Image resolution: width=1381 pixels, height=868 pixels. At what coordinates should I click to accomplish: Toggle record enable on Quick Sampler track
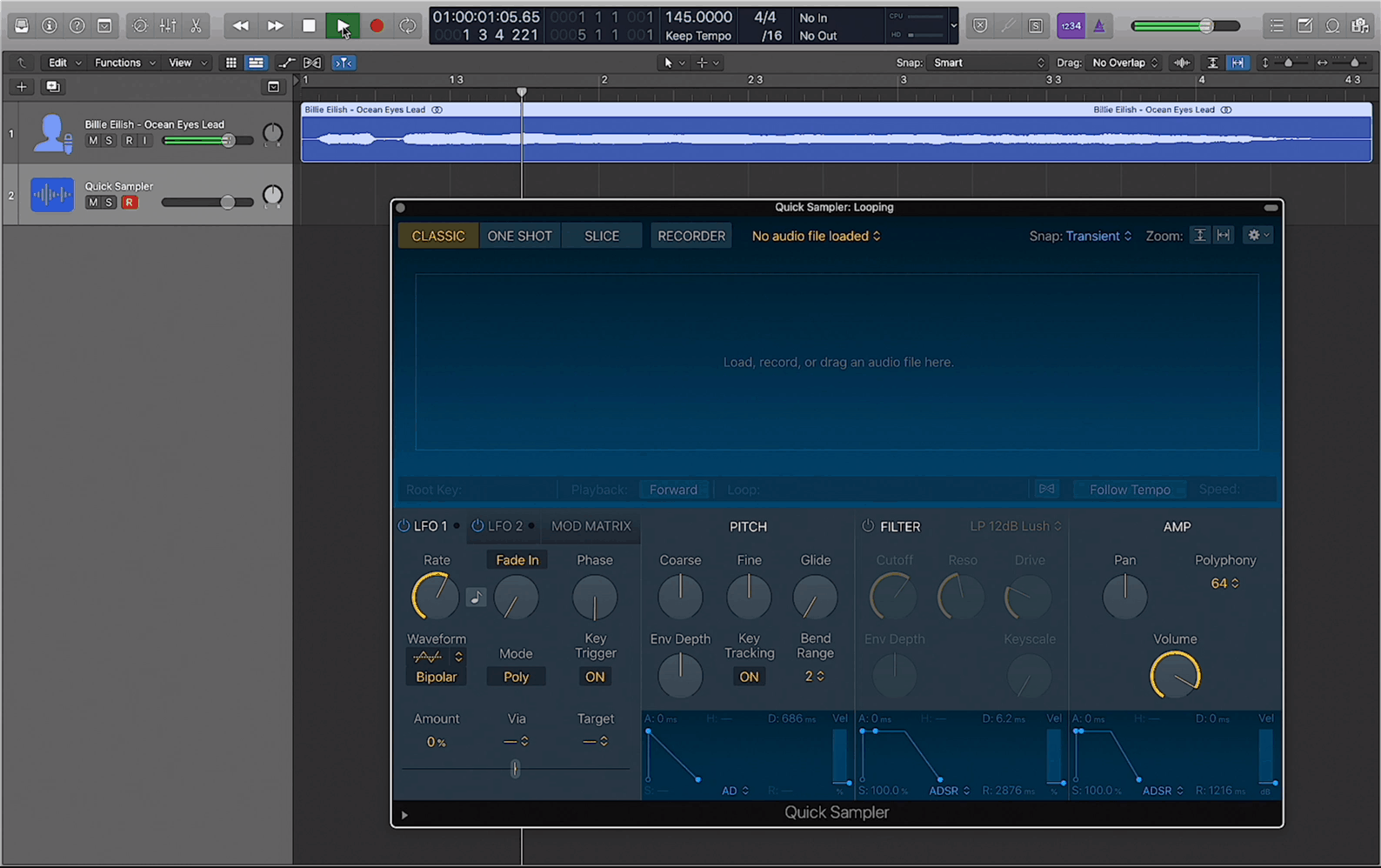click(130, 203)
